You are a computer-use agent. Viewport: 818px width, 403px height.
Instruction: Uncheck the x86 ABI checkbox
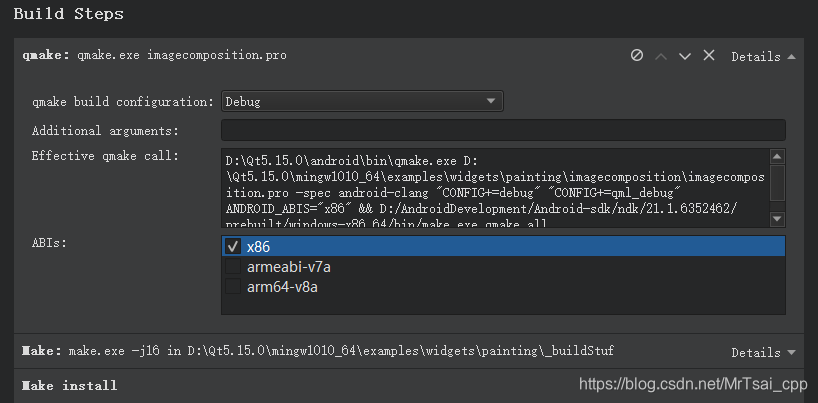click(x=232, y=246)
